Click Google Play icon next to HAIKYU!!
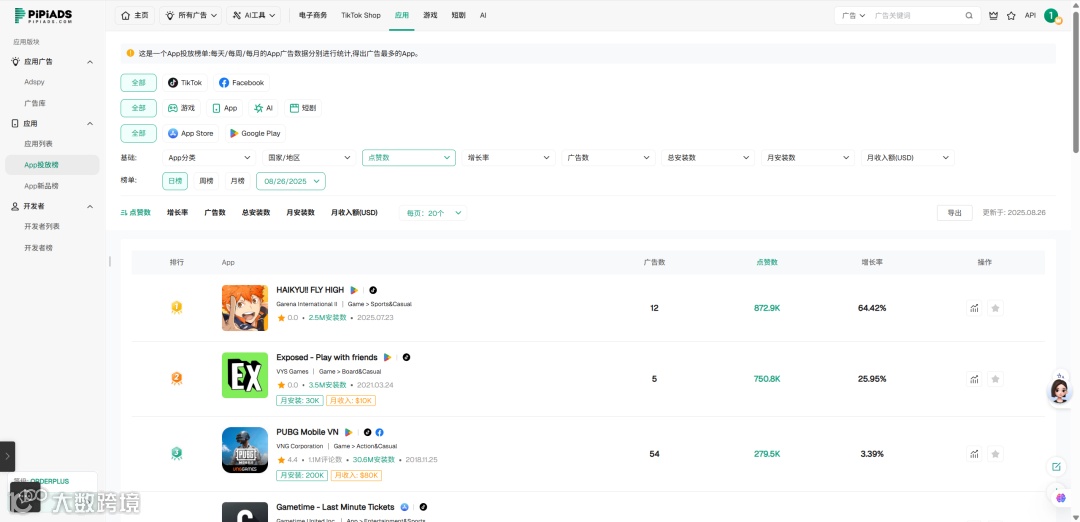Image resolution: width=1080 pixels, height=522 pixels. (354, 290)
